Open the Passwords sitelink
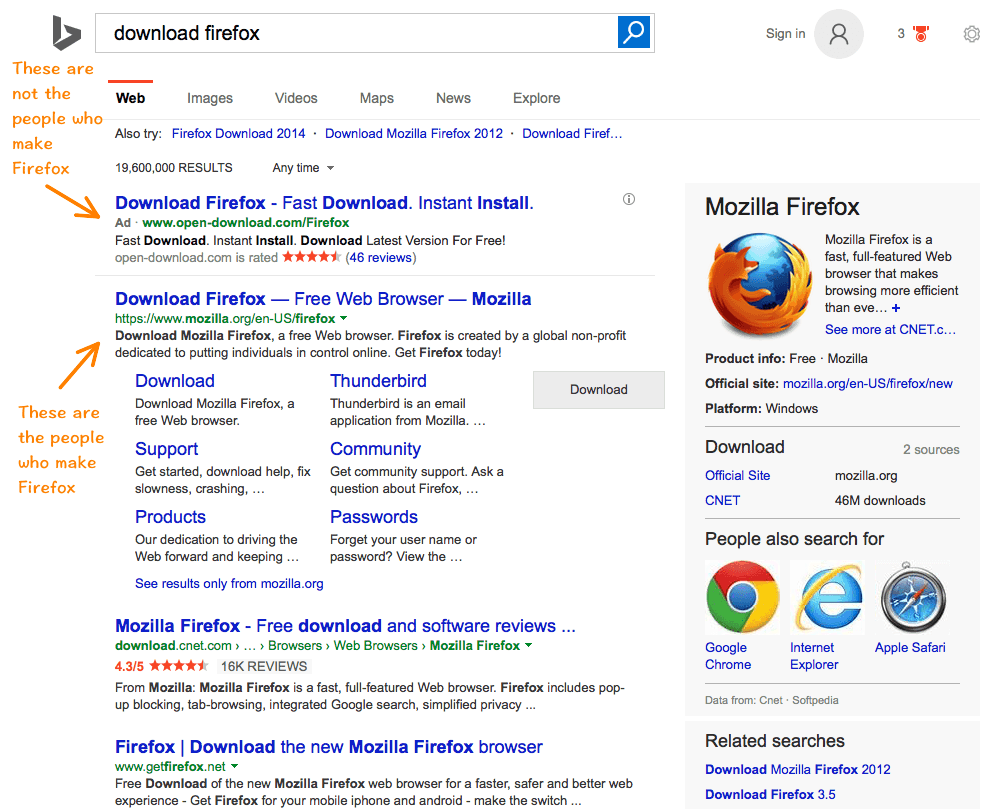The width and height of the screenshot is (1003, 809). (374, 517)
